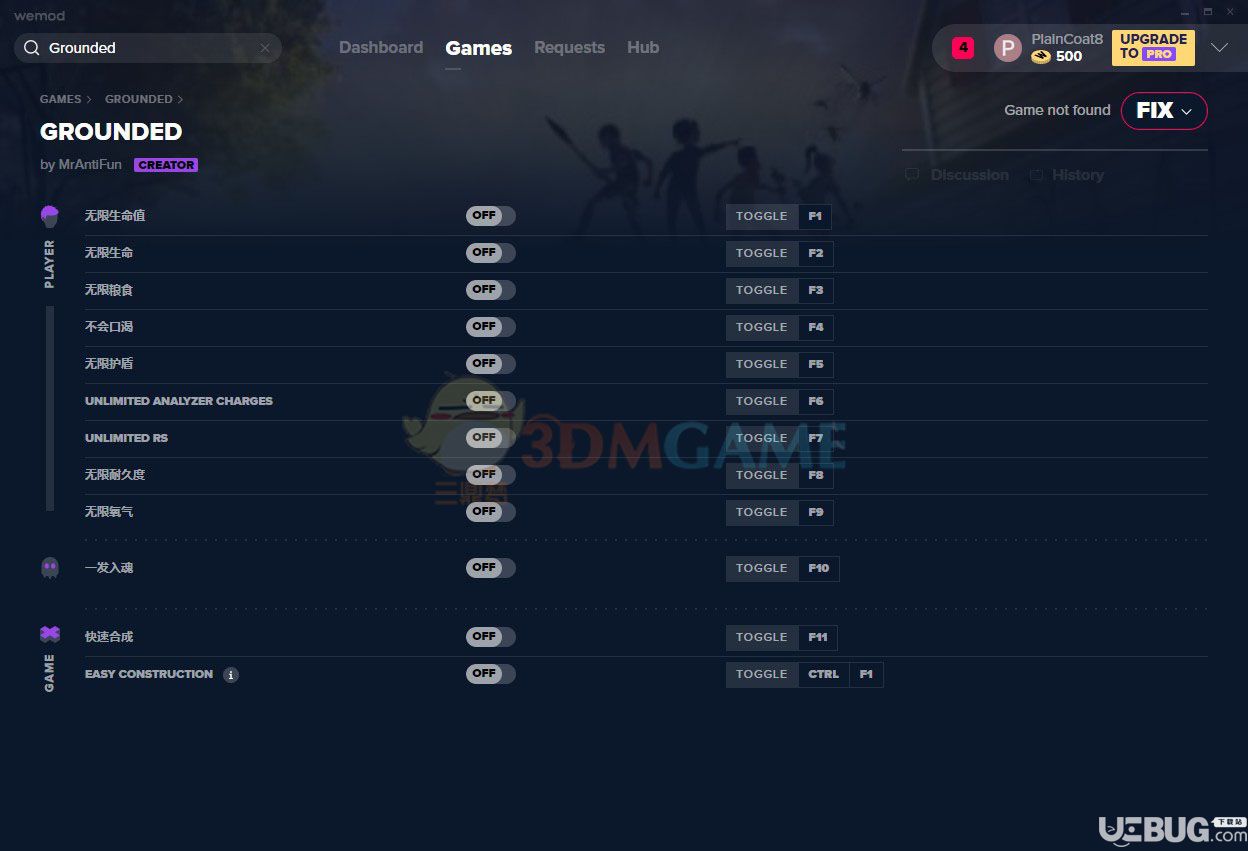Click the F5 hotkey for 无限护盾

click(816, 364)
